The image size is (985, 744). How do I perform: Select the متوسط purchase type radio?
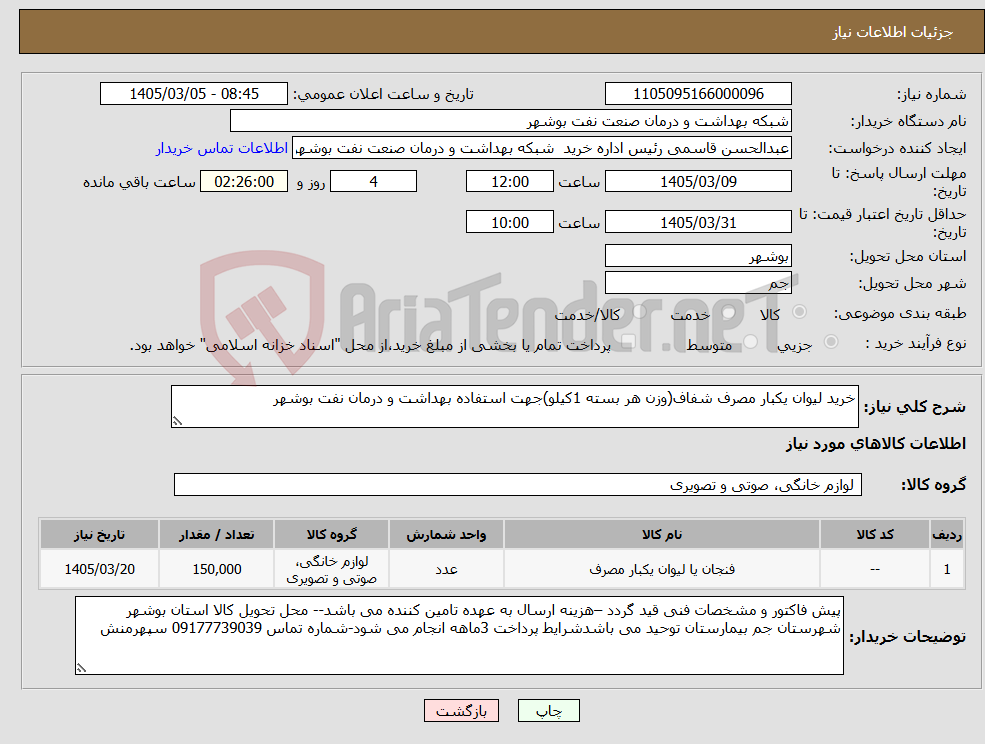pyautogui.click(x=750, y=342)
